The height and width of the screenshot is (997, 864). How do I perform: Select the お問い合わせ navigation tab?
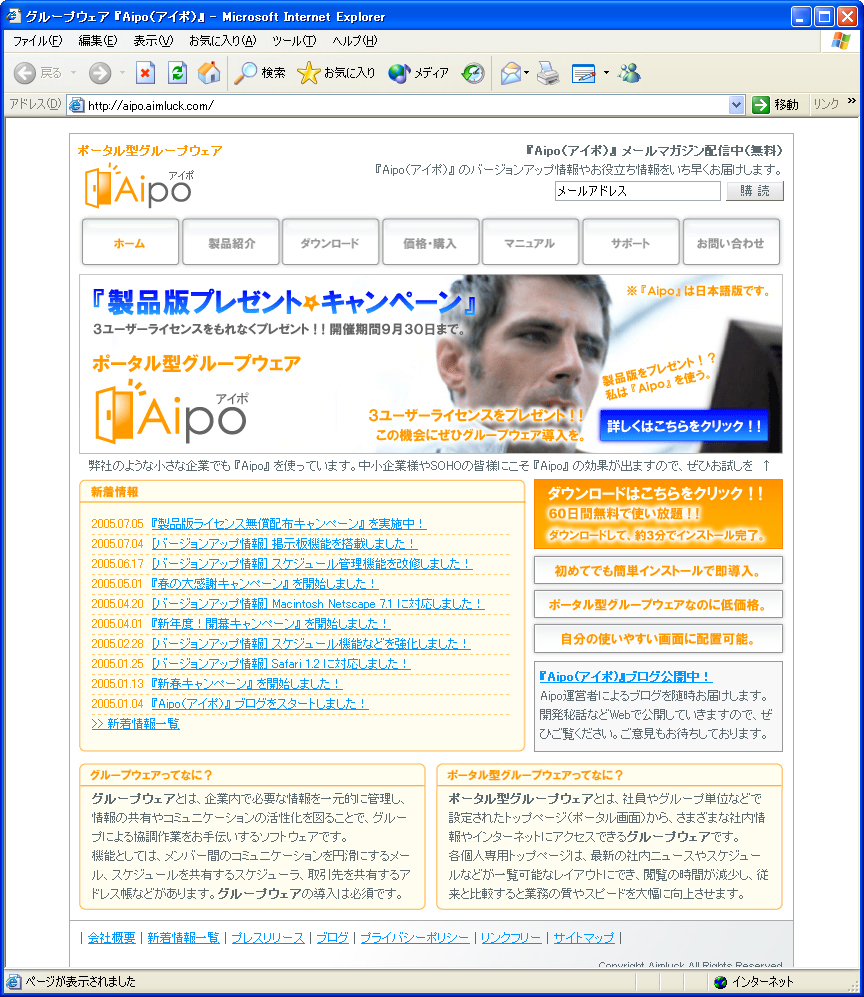730,242
